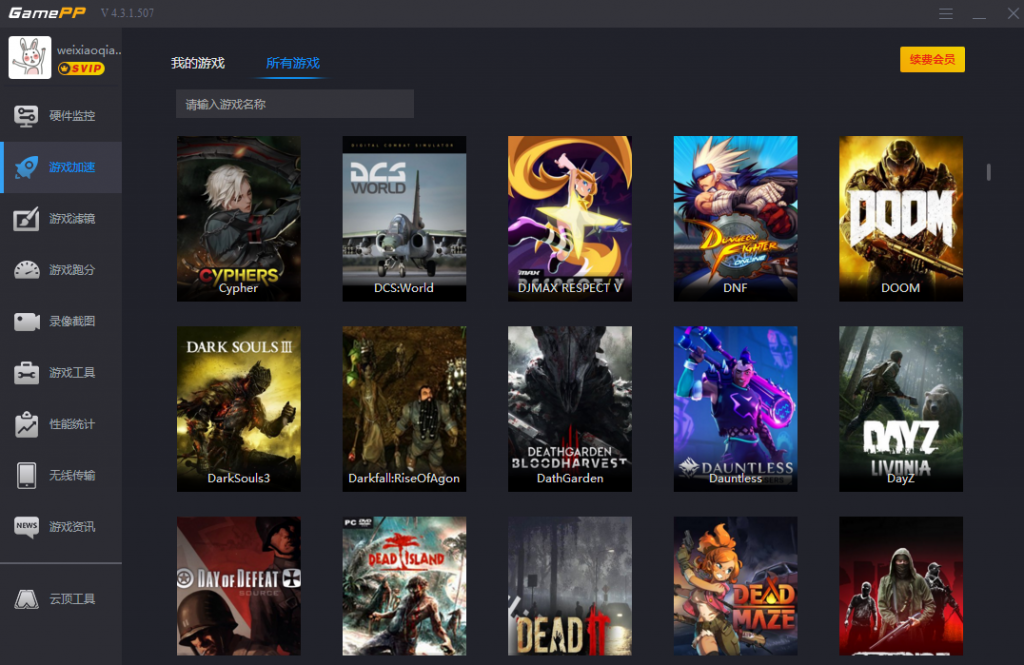The width and height of the screenshot is (1024, 665).
Task: Click the 续费会员 renew membership button
Action: (932, 59)
